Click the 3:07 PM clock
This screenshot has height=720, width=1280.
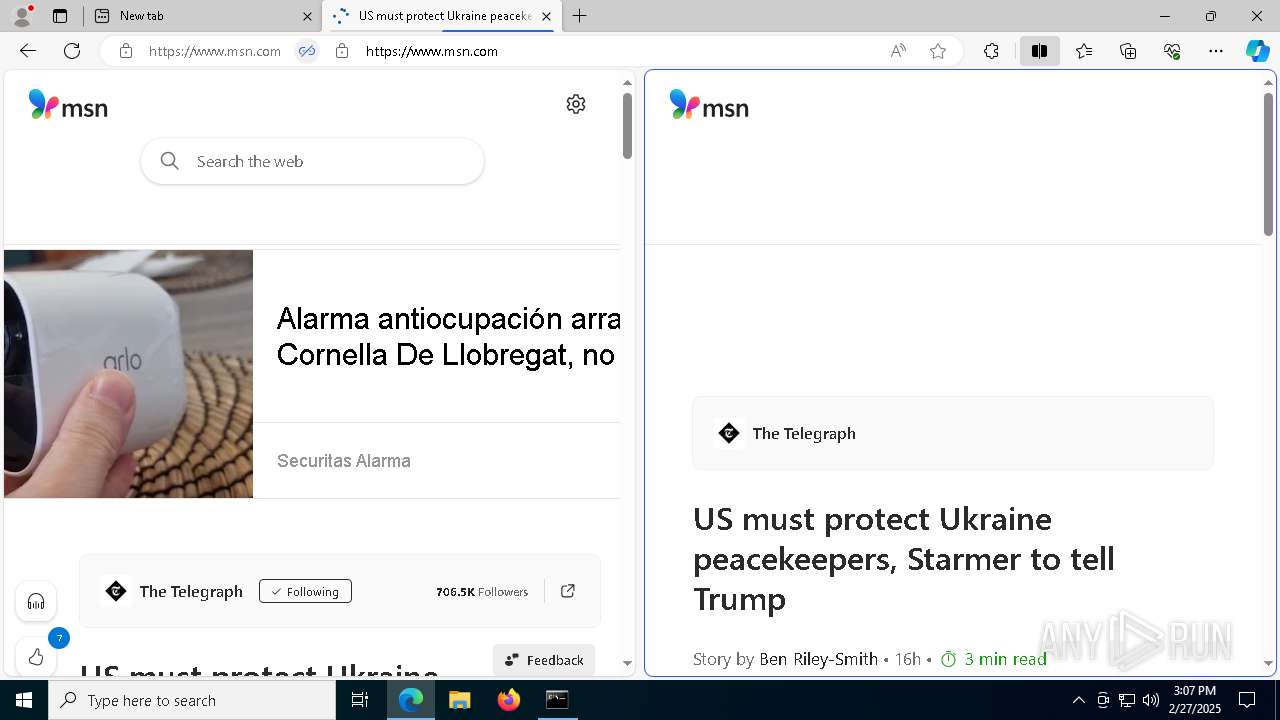tap(1195, 691)
